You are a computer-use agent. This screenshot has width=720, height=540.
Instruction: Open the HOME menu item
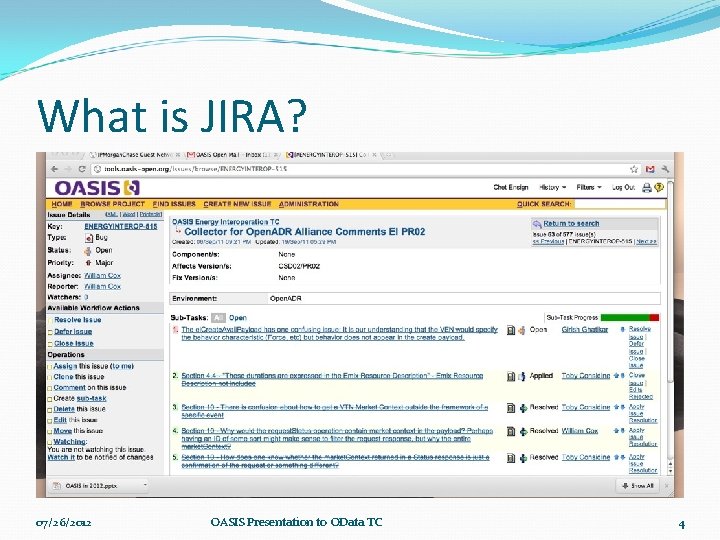(62, 204)
